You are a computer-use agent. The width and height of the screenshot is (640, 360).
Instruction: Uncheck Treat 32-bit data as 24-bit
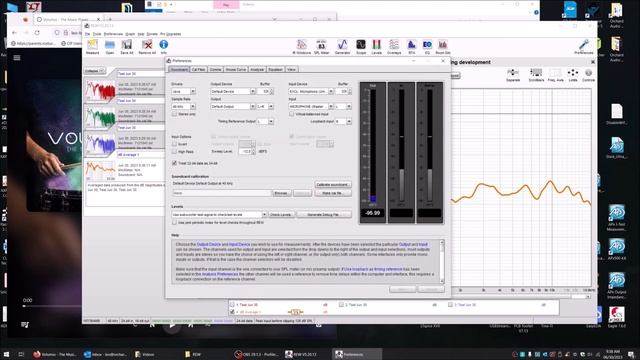coord(174,163)
